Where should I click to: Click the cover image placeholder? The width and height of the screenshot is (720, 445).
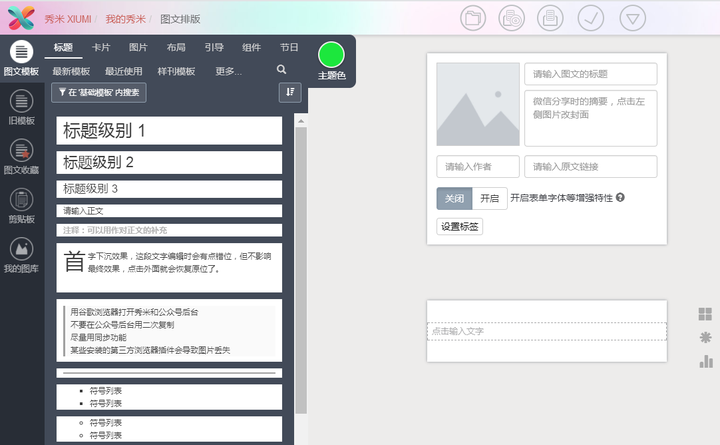click(478, 104)
